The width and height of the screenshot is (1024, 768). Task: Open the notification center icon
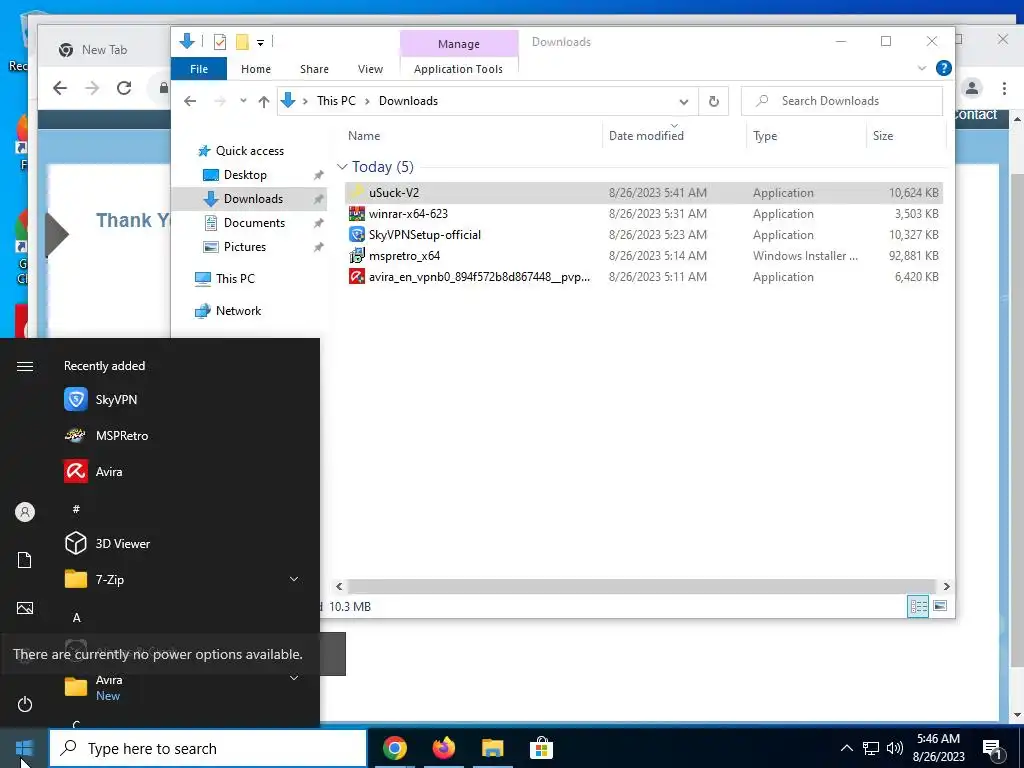992,749
